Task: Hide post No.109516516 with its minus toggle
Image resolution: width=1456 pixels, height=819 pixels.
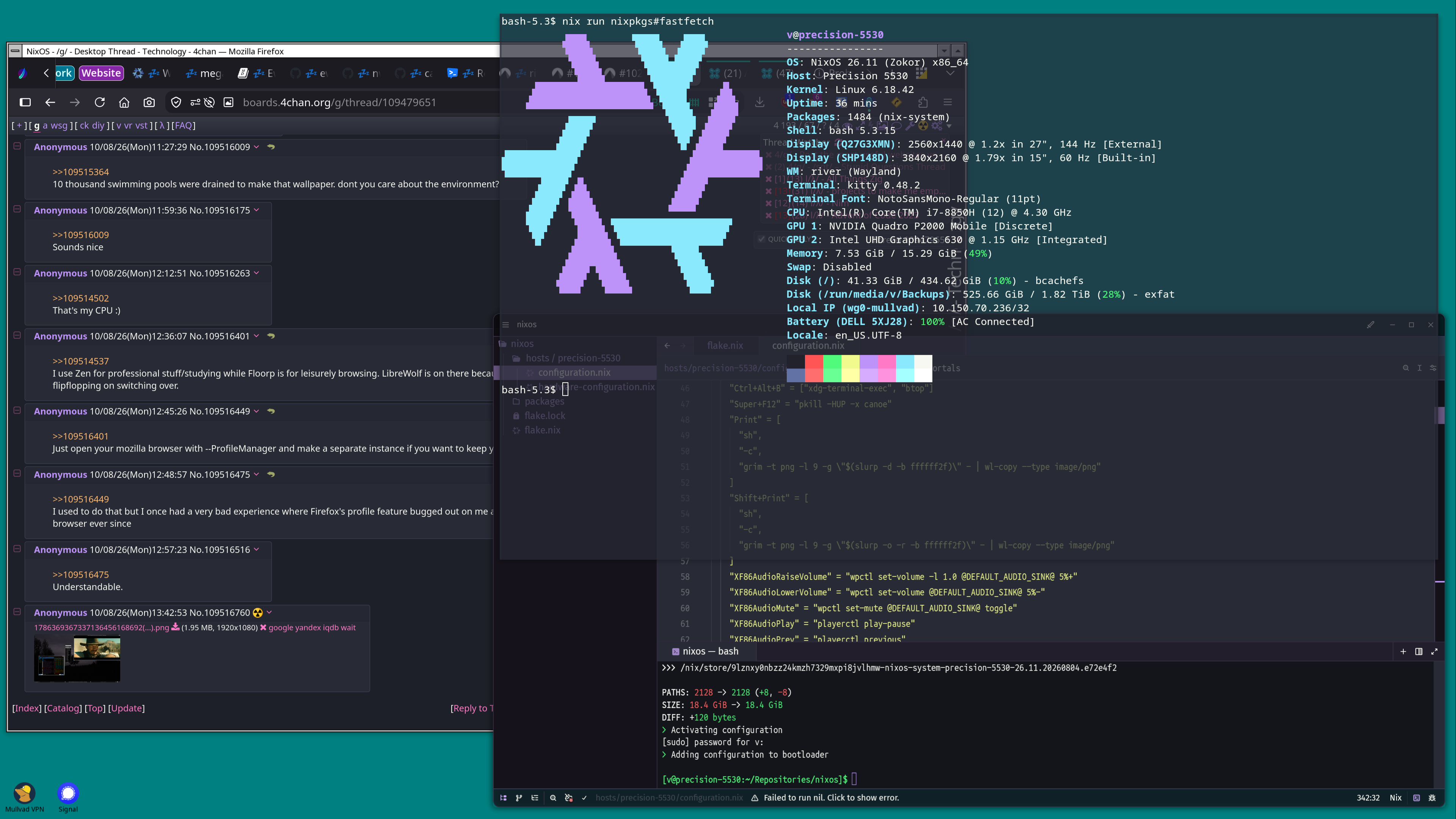Action: coord(17,549)
